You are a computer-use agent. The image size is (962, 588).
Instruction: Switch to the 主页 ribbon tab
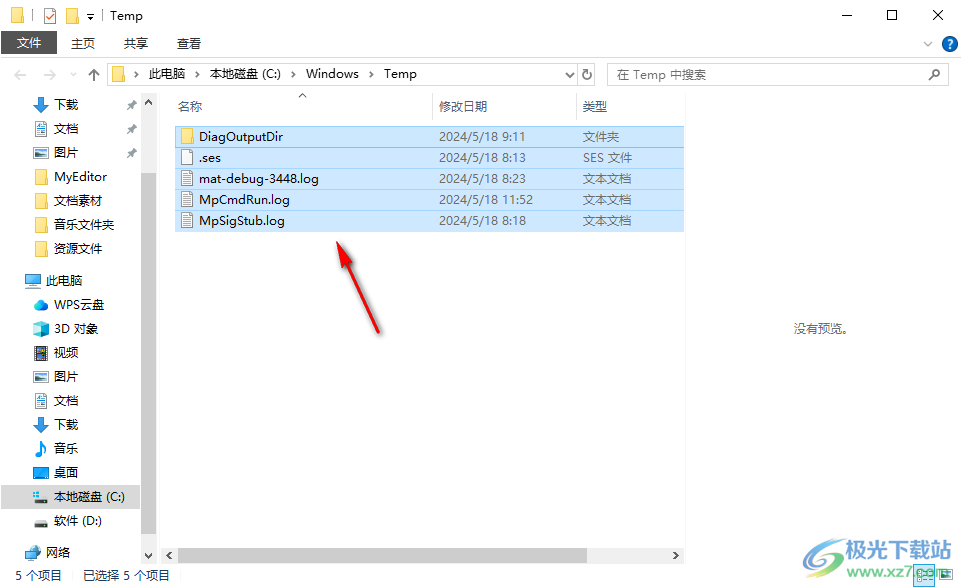[83, 44]
